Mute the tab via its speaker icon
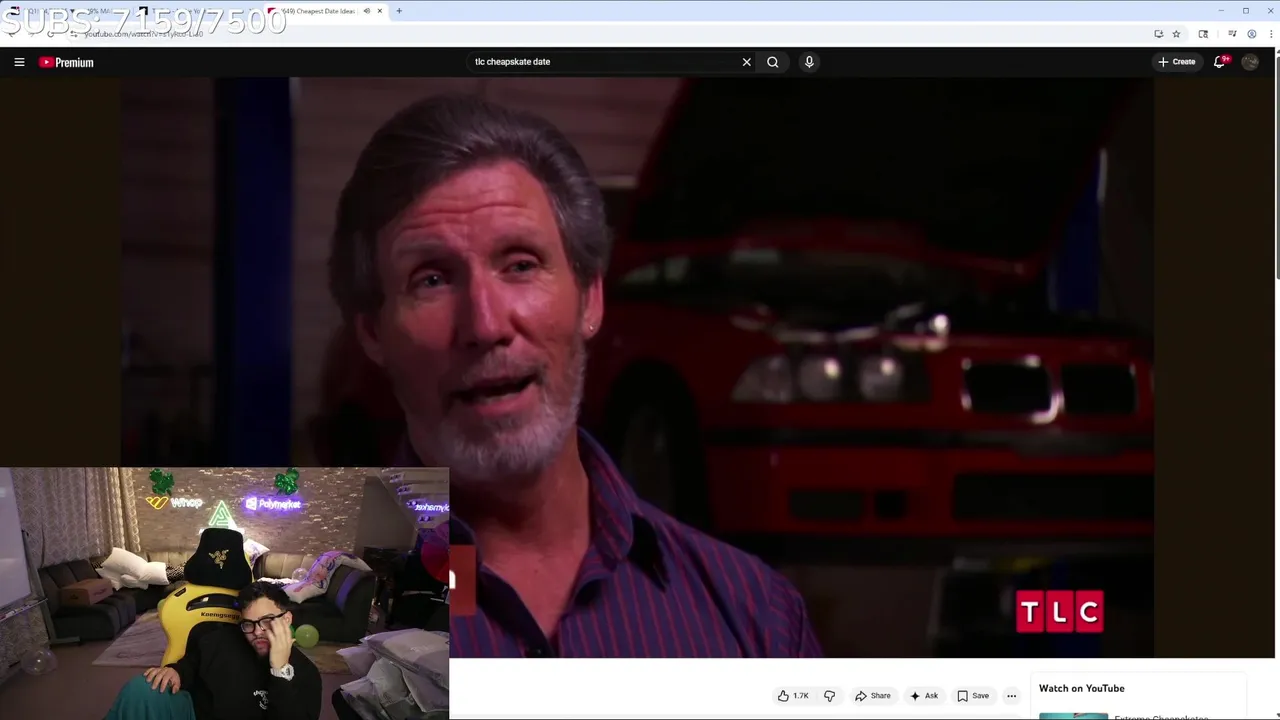1280x720 pixels. click(x=366, y=11)
